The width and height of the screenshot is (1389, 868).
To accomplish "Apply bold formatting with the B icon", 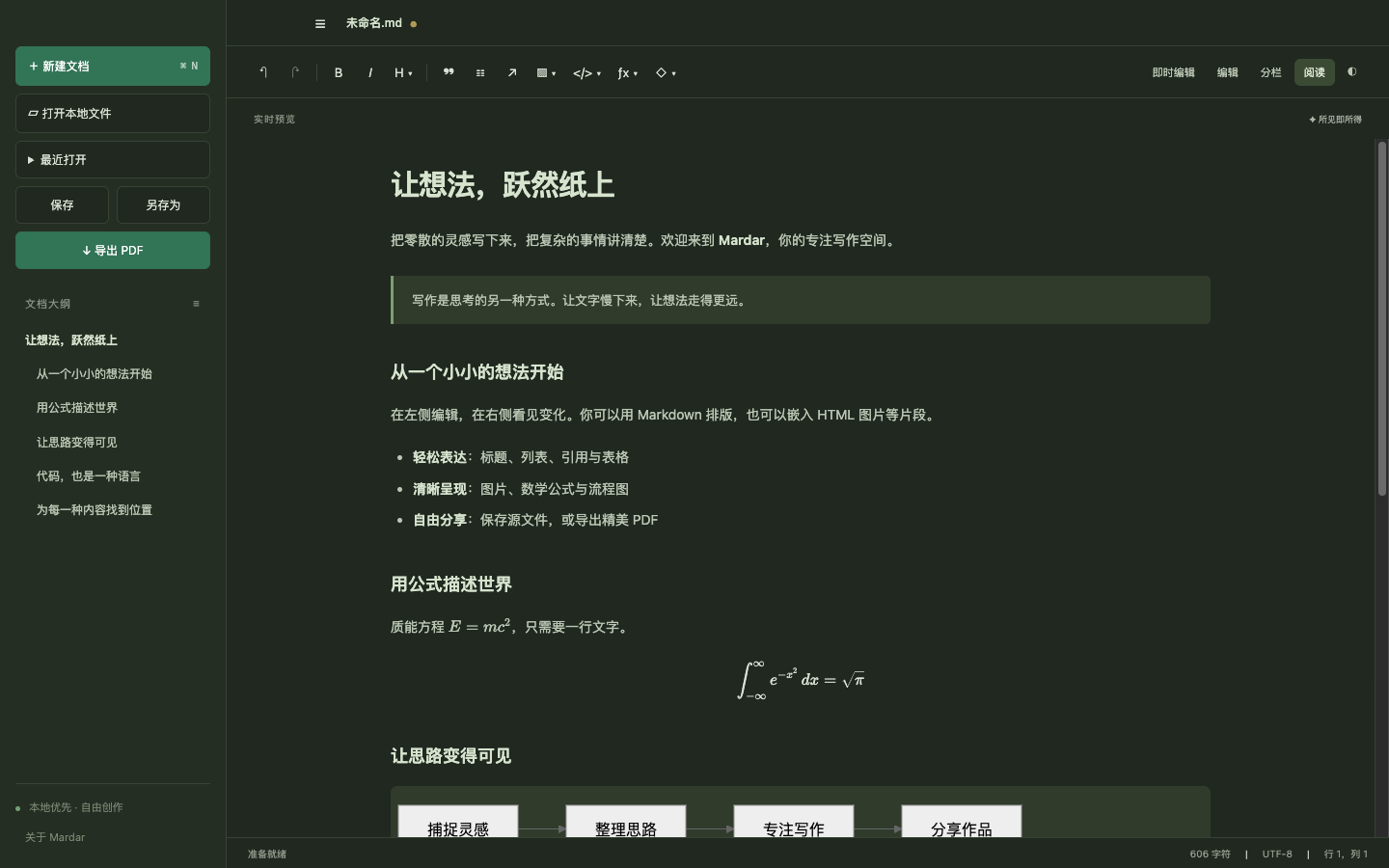I will (339, 72).
